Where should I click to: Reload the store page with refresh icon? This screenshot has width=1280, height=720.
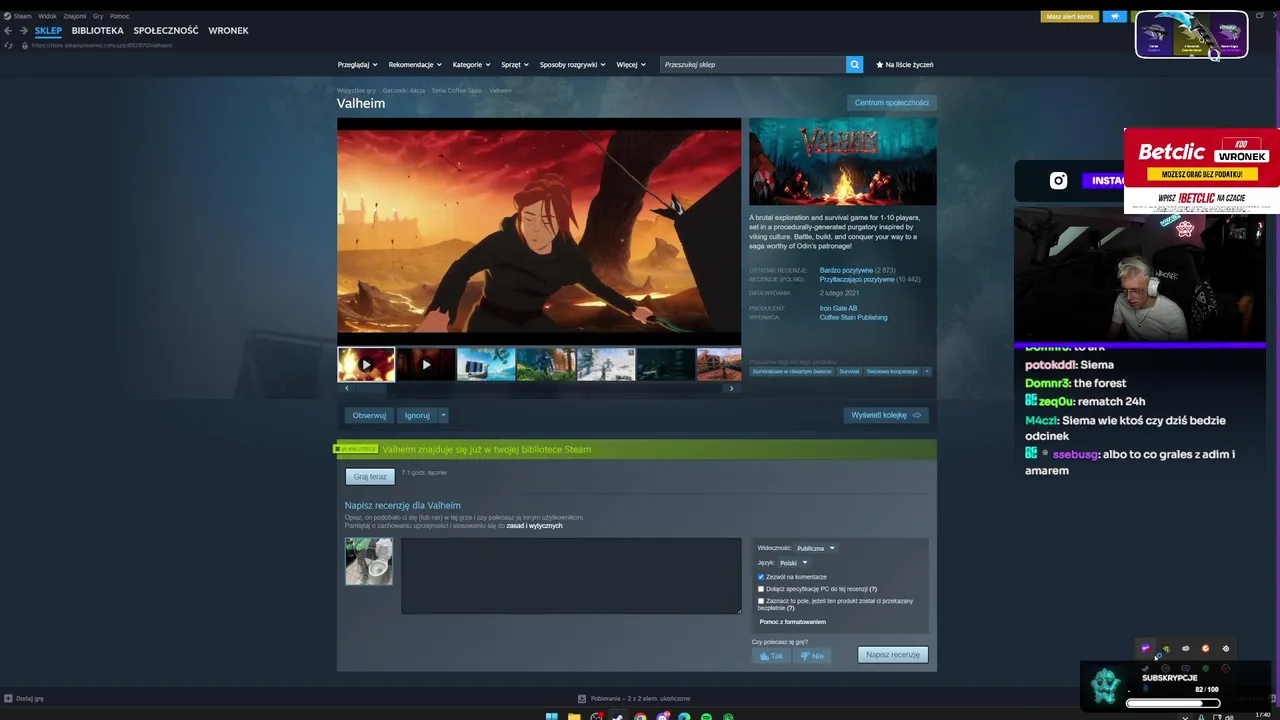9,45
